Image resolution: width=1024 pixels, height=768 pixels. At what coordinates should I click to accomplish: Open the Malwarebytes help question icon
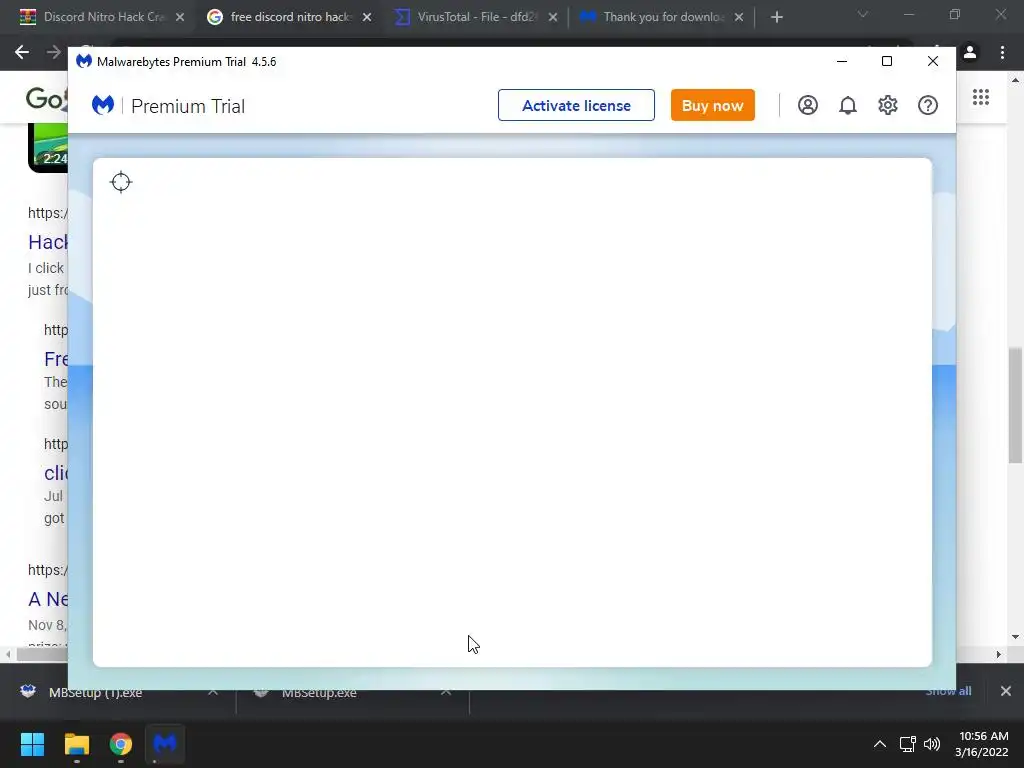click(x=928, y=105)
